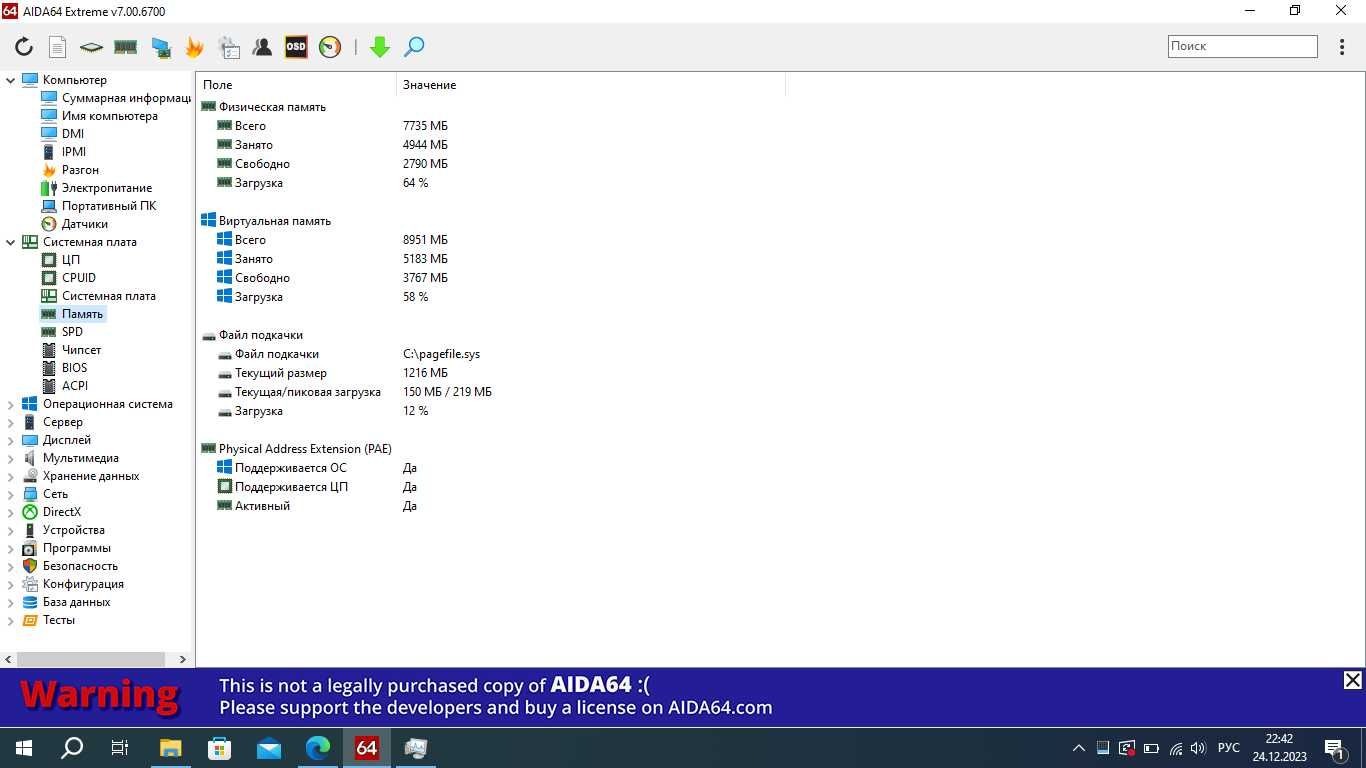Expand the Дисплей node arrow
The image size is (1366, 768).
[11, 440]
